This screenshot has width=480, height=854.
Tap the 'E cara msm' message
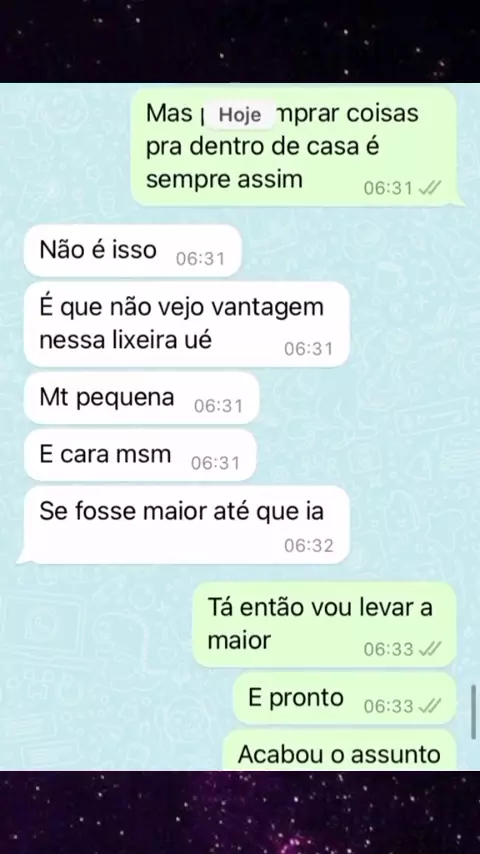coord(140,455)
